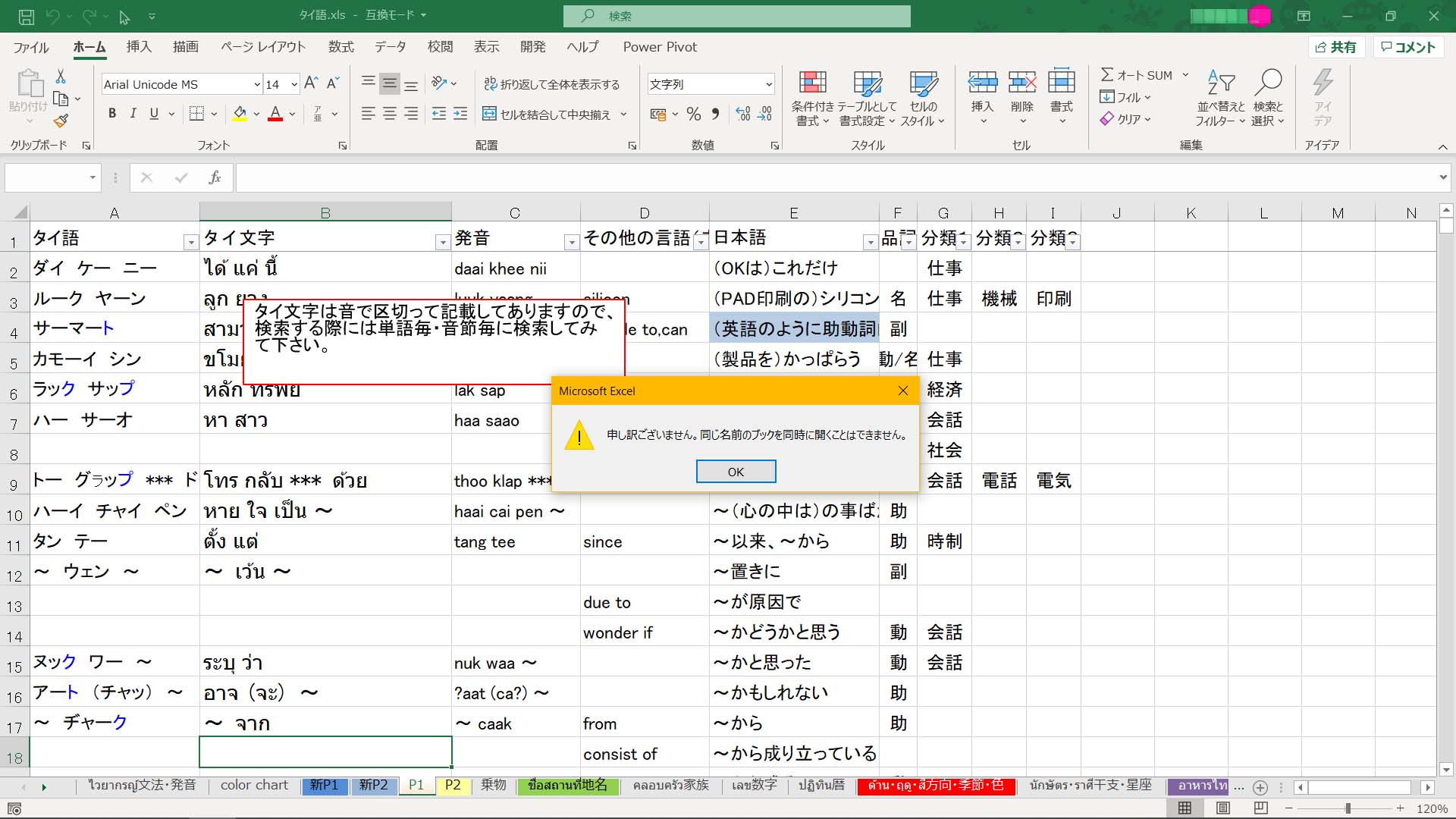Switch to the ページ レイアウト tab

pyautogui.click(x=263, y=47)
